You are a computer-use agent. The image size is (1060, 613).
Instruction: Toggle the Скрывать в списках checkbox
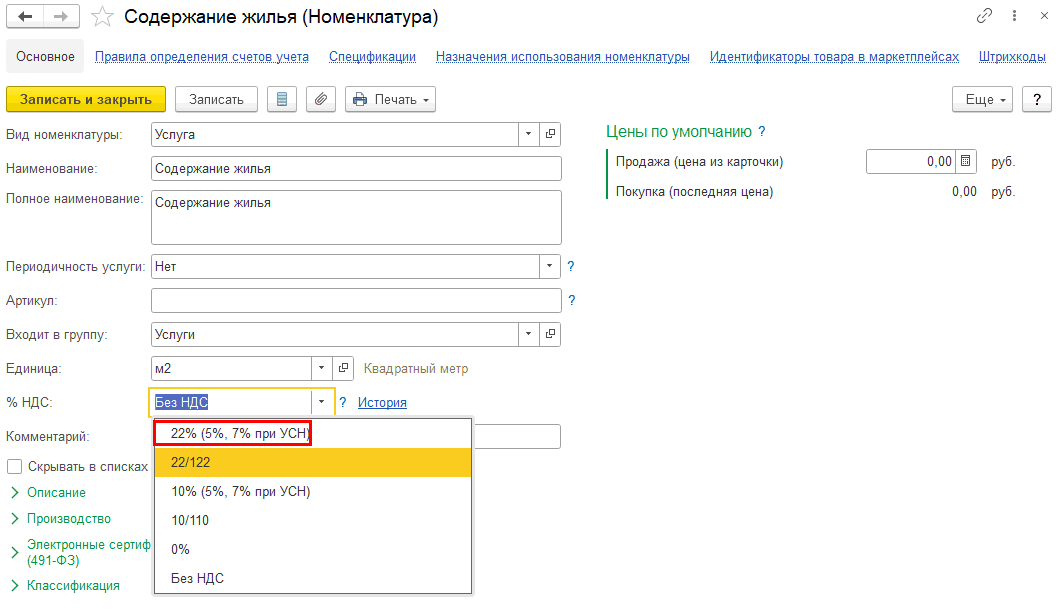(15, 466)
